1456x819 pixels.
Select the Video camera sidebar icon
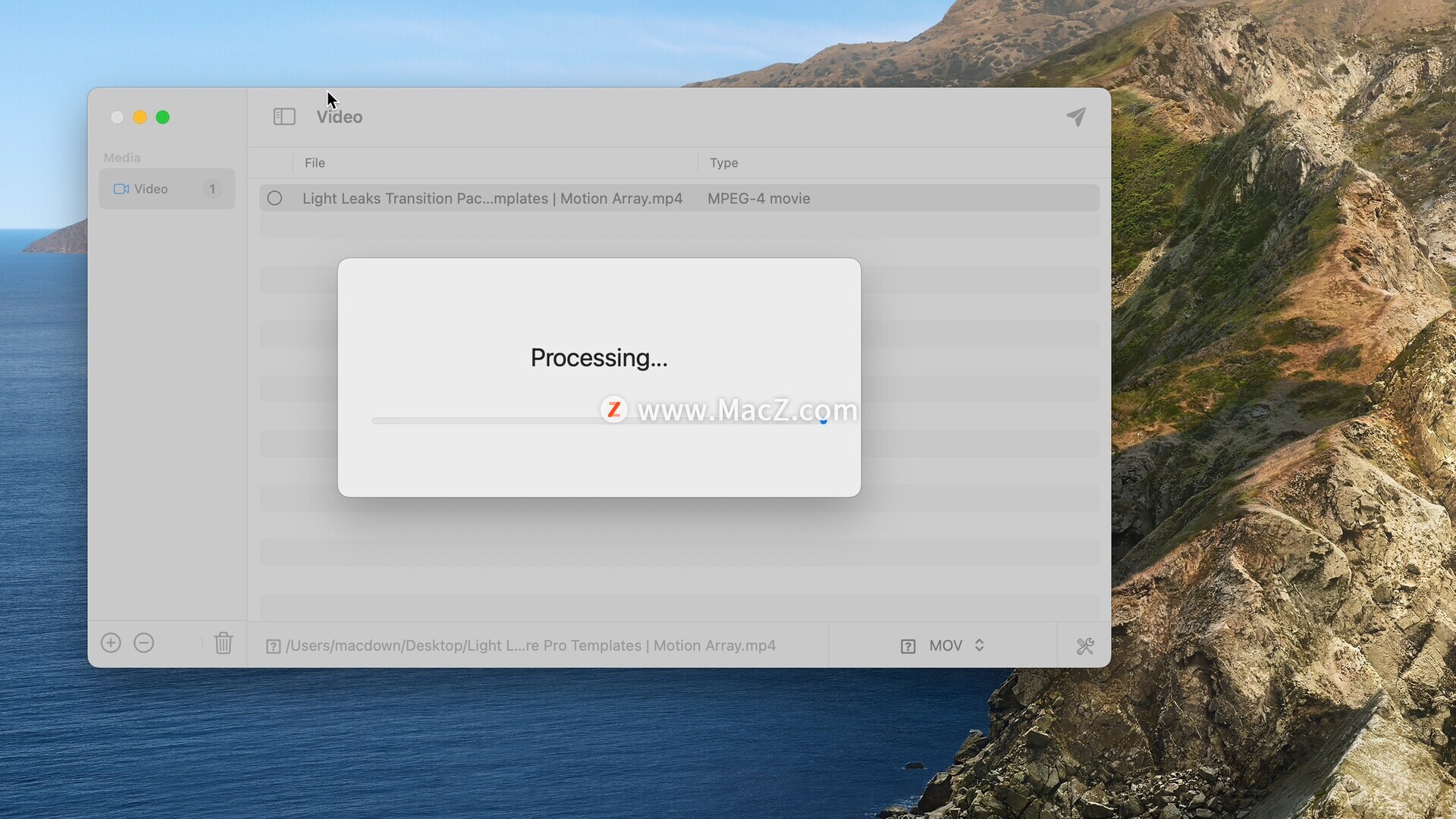coord(121,189)
